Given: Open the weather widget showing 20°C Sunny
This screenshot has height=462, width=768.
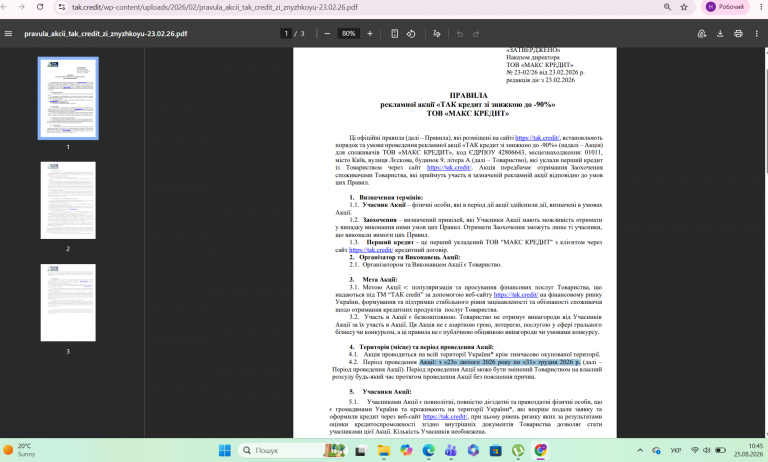Looking at the screenshot, I should pyautogui.click(x=18, y=450).
